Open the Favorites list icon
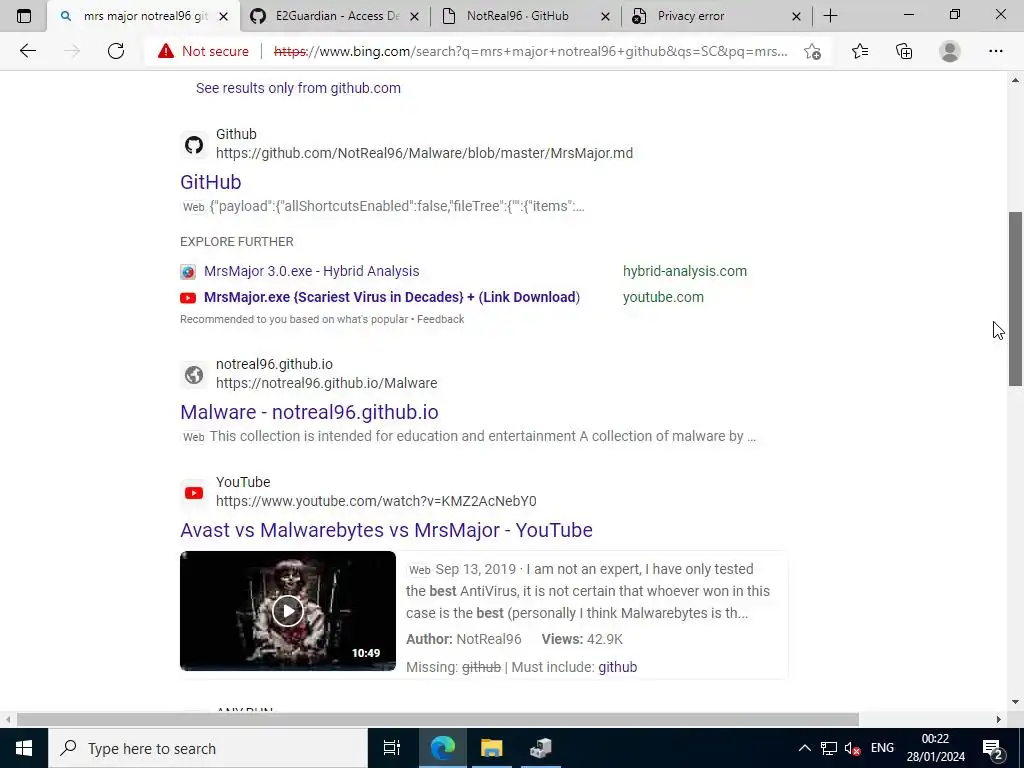1024x768 pixels. point(860,51)
